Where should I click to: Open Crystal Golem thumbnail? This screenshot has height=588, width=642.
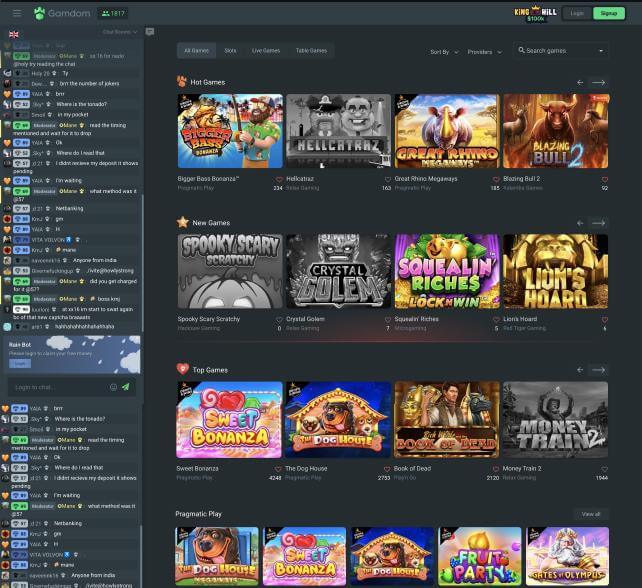click(339, 271)
